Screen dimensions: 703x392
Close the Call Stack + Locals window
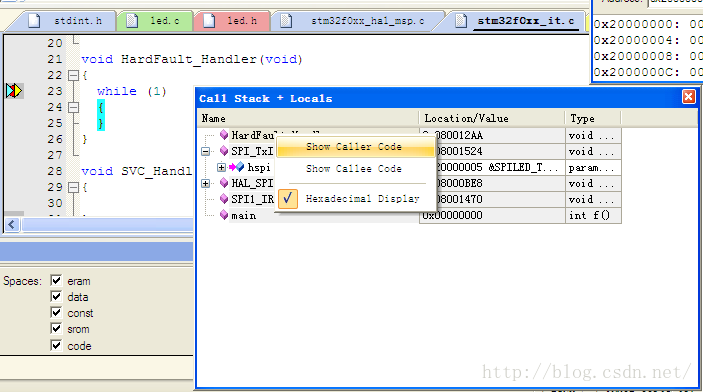tap(689, 97)
